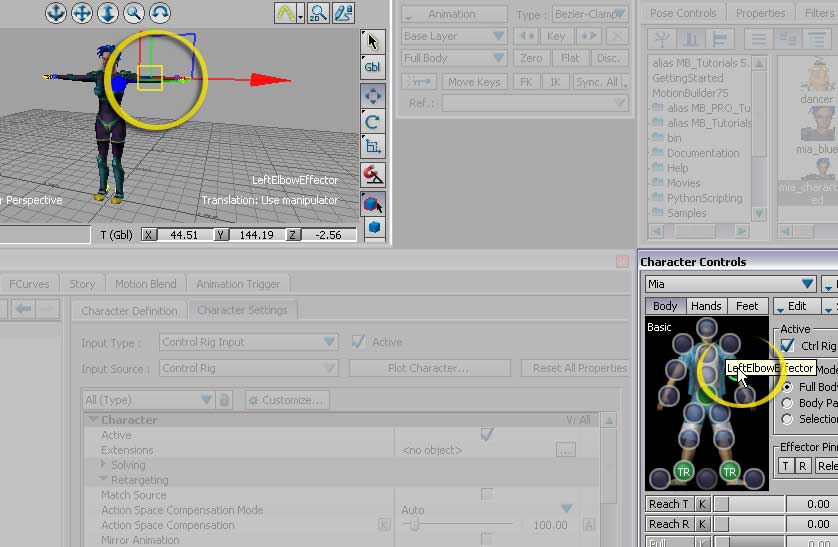838x547 pixels.
Task: Select the arrow selection tool
Action: coord(372,41)
